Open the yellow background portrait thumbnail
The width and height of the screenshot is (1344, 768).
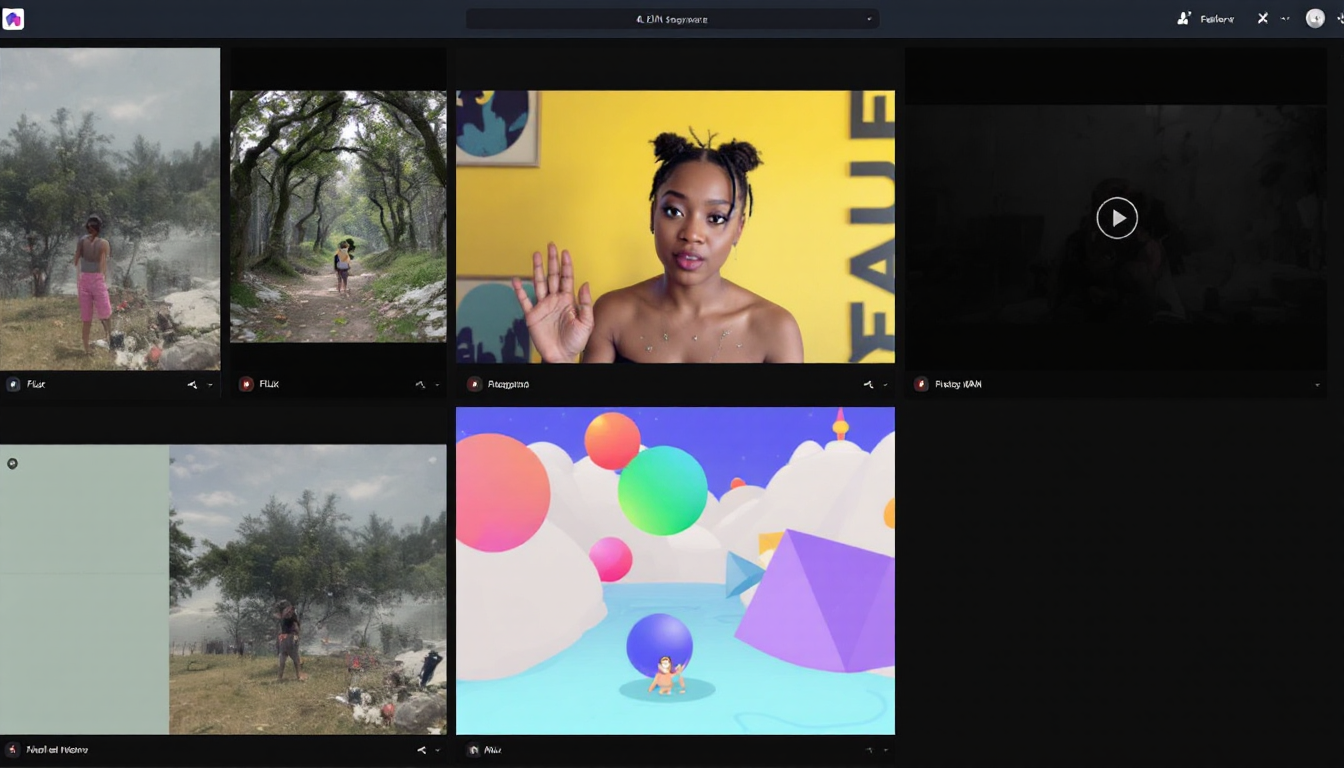click(675, 227)
